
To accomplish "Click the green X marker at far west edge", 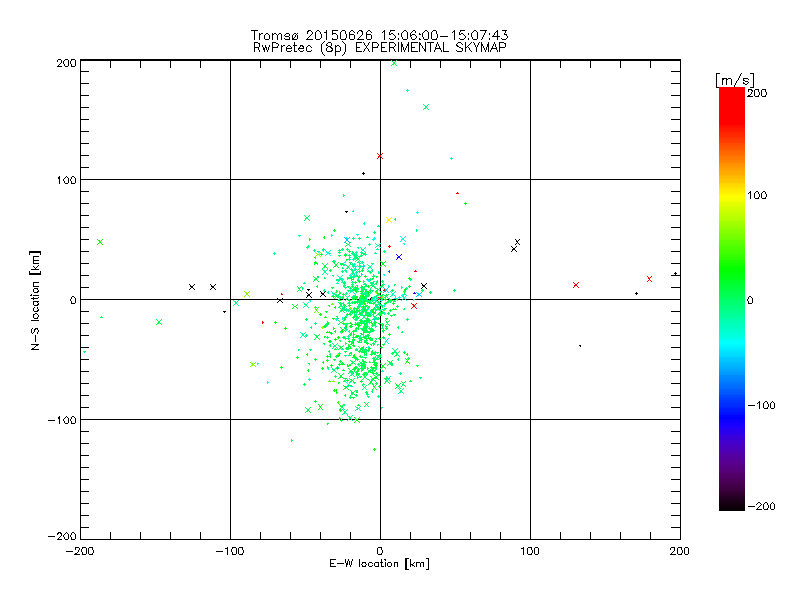I will point(100,242).
